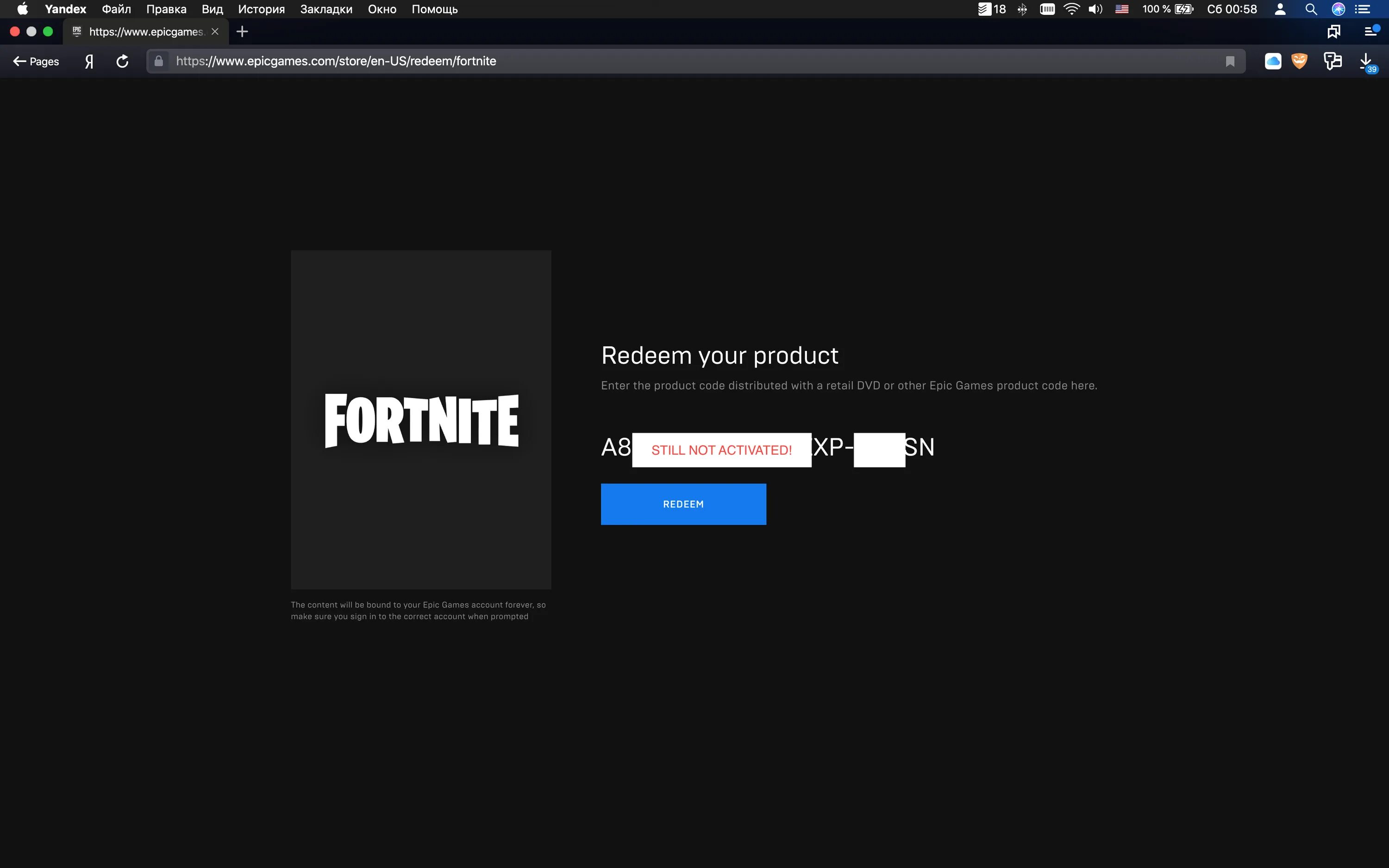This screenshot has width=1389, height=868.
Task: Click the Fortnite cover thumbnail
Action: click(x=421, y=419)
